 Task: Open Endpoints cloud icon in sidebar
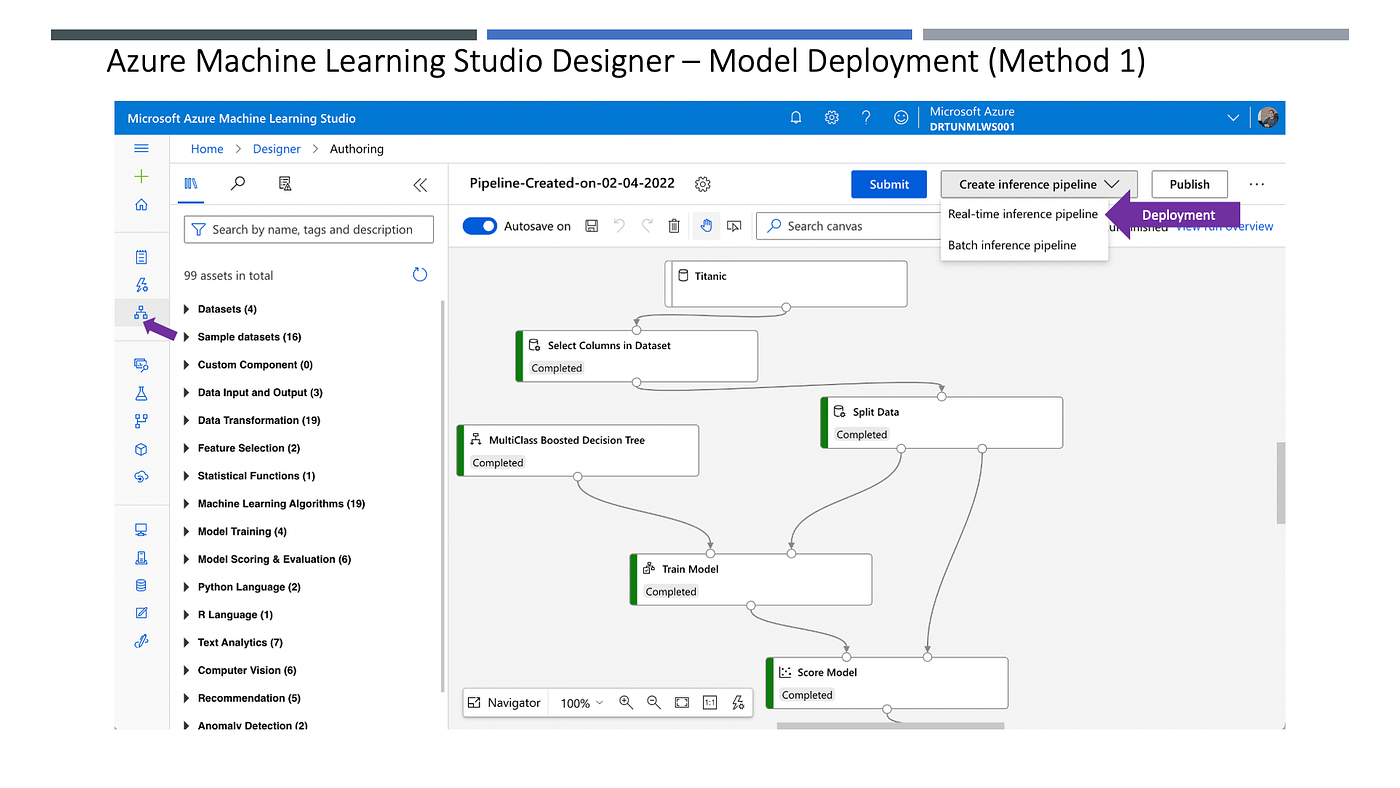(x=141, y=477)
